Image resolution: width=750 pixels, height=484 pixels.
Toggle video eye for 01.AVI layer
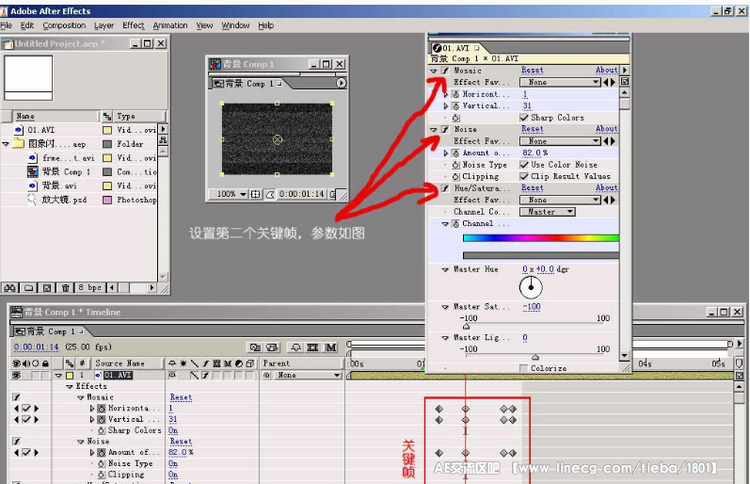pyautogui.click(x=16, y=375)
